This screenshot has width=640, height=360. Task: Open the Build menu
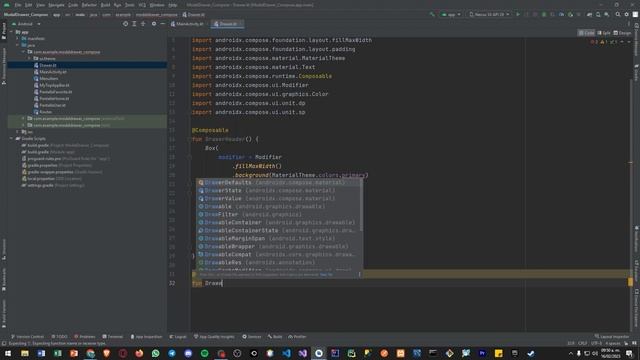[x=105, y=5]
